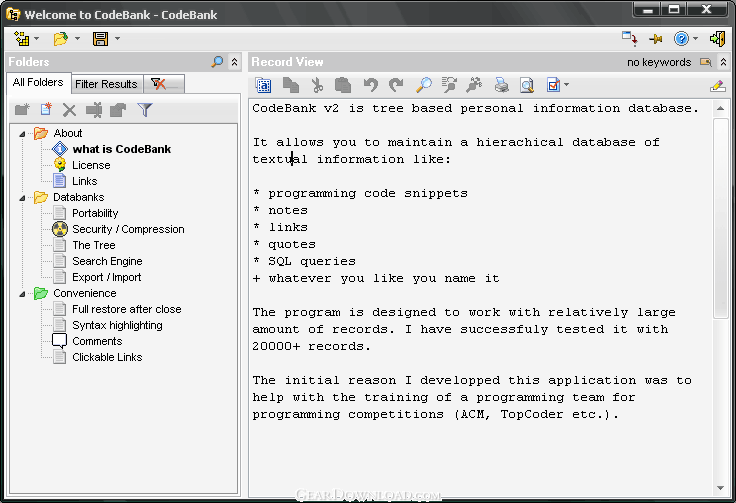Select the About folder

[68, 133]
